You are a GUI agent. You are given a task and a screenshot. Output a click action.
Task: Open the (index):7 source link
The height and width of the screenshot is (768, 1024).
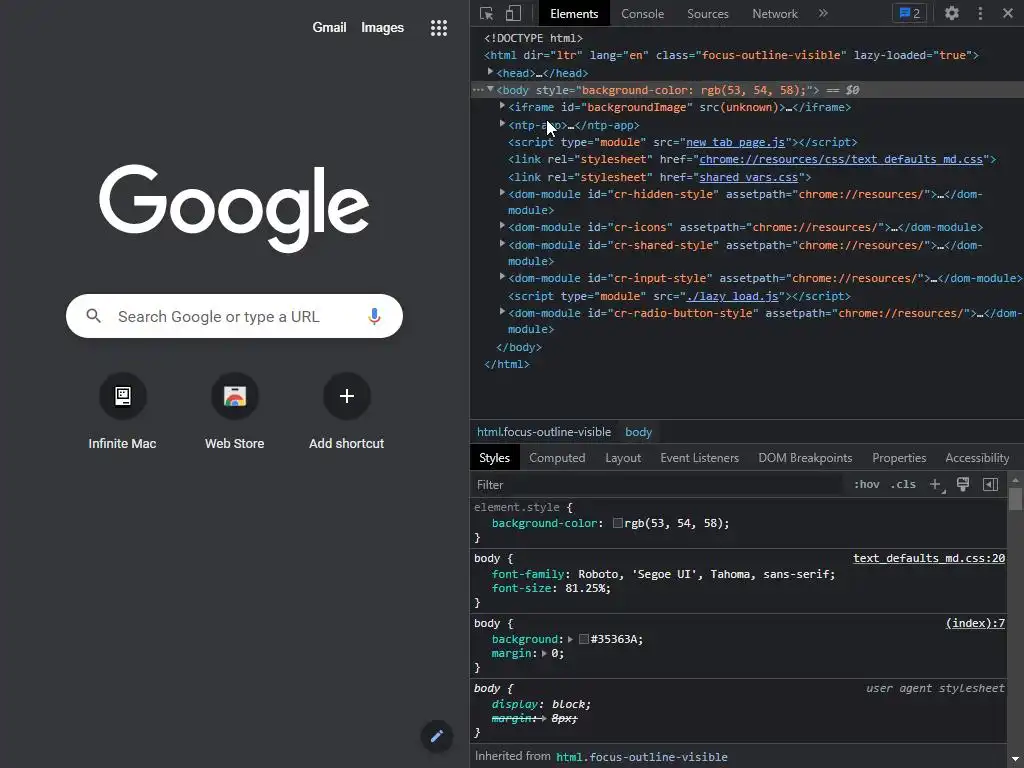pyautogui.click(x=975, y=624)
